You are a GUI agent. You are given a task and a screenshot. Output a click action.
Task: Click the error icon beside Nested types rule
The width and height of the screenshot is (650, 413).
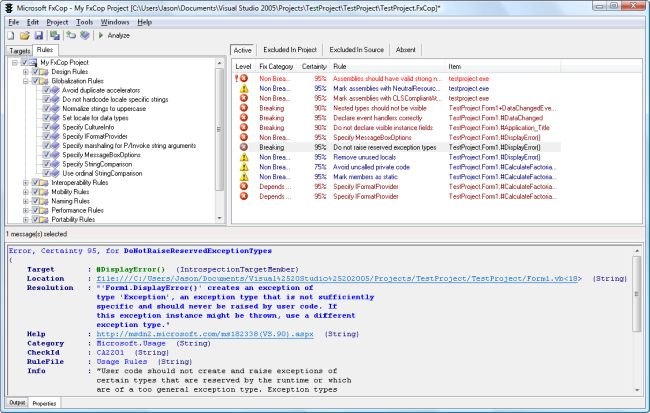(x=243, y=107)
